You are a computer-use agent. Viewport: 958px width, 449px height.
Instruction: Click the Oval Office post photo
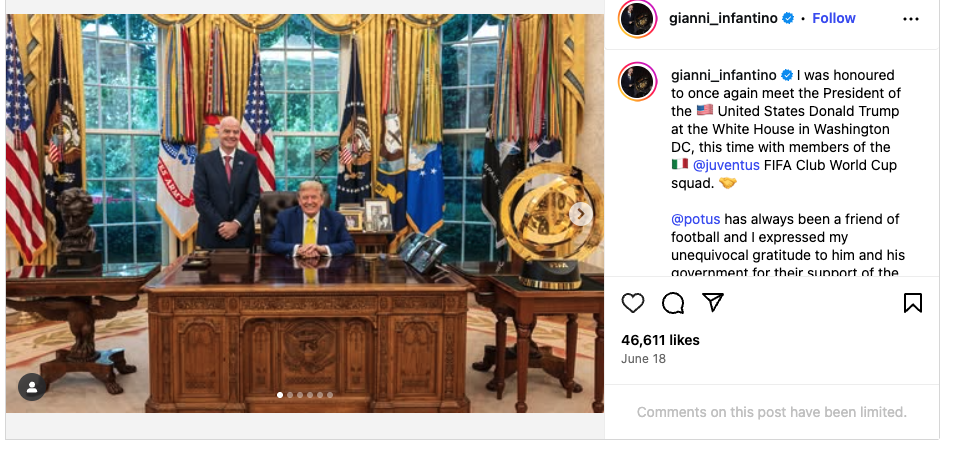pyautogui.click(x=305, y=213)
